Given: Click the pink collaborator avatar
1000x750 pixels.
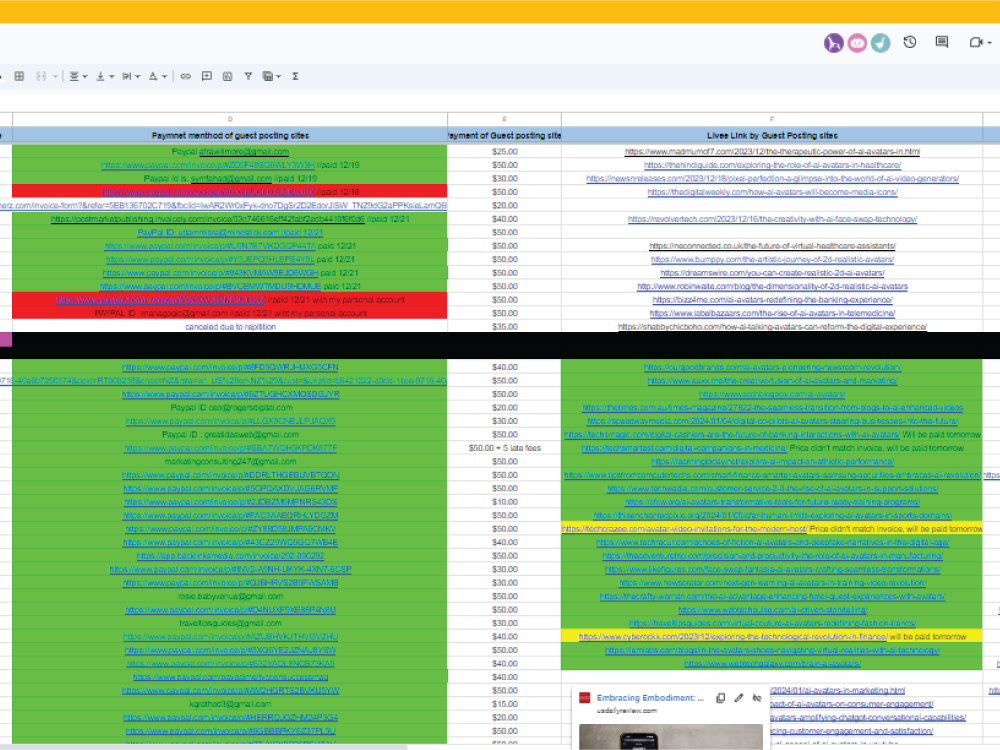Looking at the screenshot, I should (857, 43).
